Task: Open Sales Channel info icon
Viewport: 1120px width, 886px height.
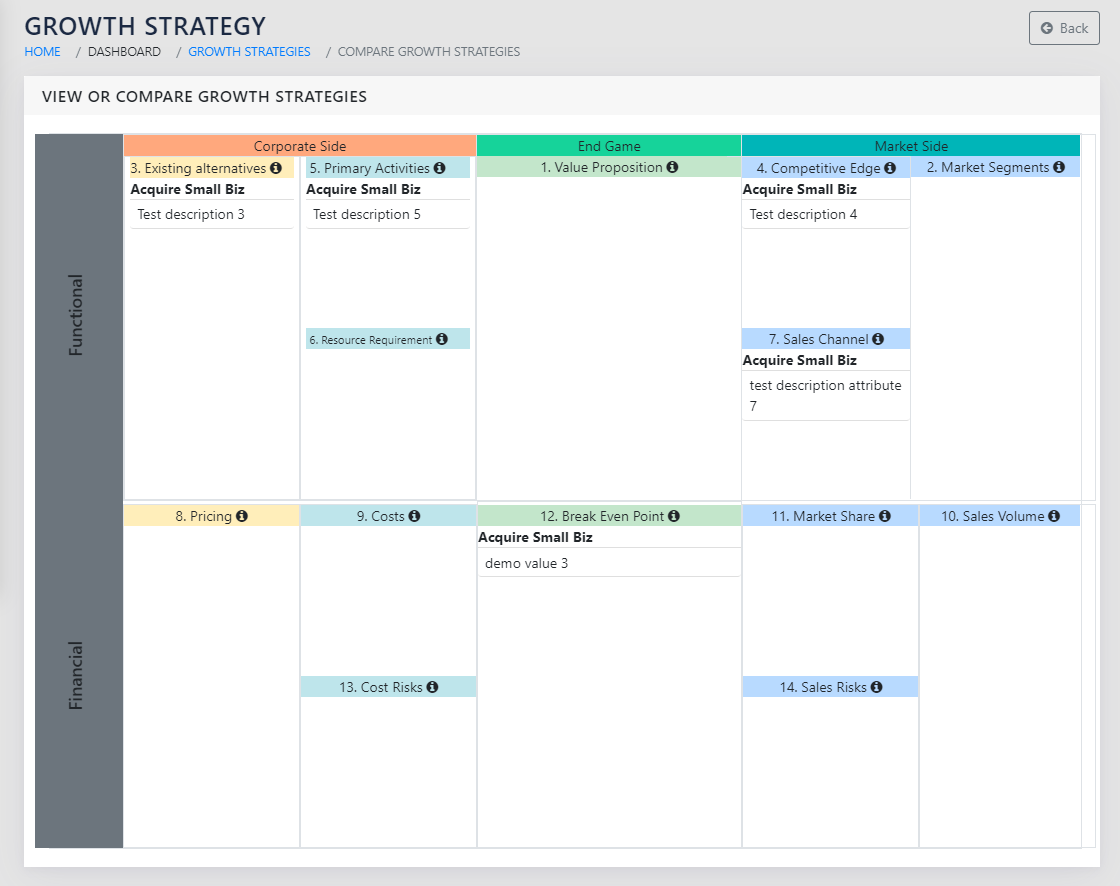Action: (x=878, y=339)
